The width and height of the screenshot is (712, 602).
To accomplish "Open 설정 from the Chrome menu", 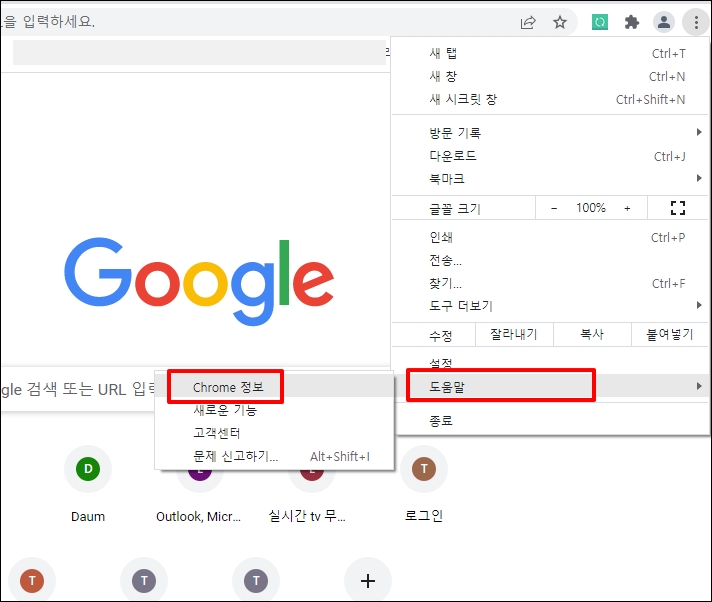I will (550, 363).
